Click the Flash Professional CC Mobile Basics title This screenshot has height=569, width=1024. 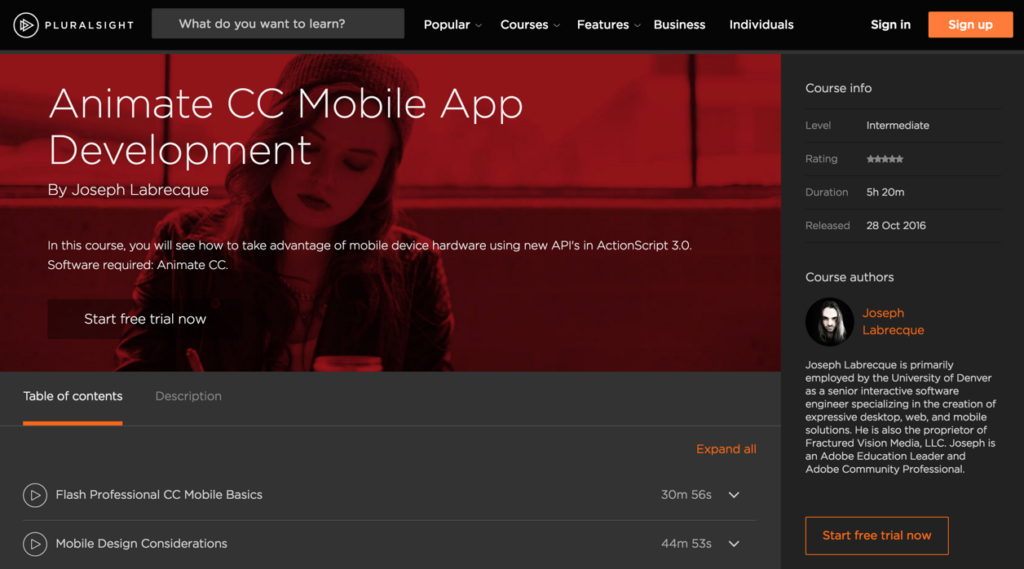[159, 495]
